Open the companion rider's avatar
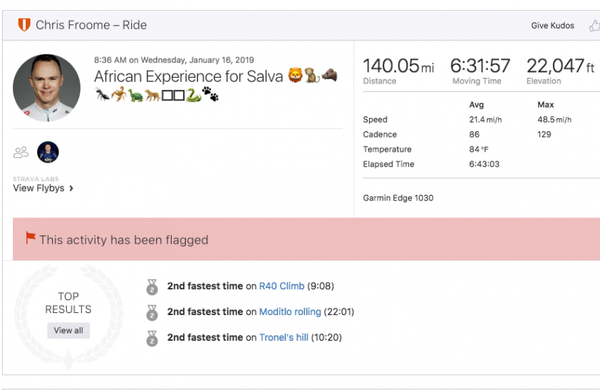The image size is (600, 390). point(48,152)
